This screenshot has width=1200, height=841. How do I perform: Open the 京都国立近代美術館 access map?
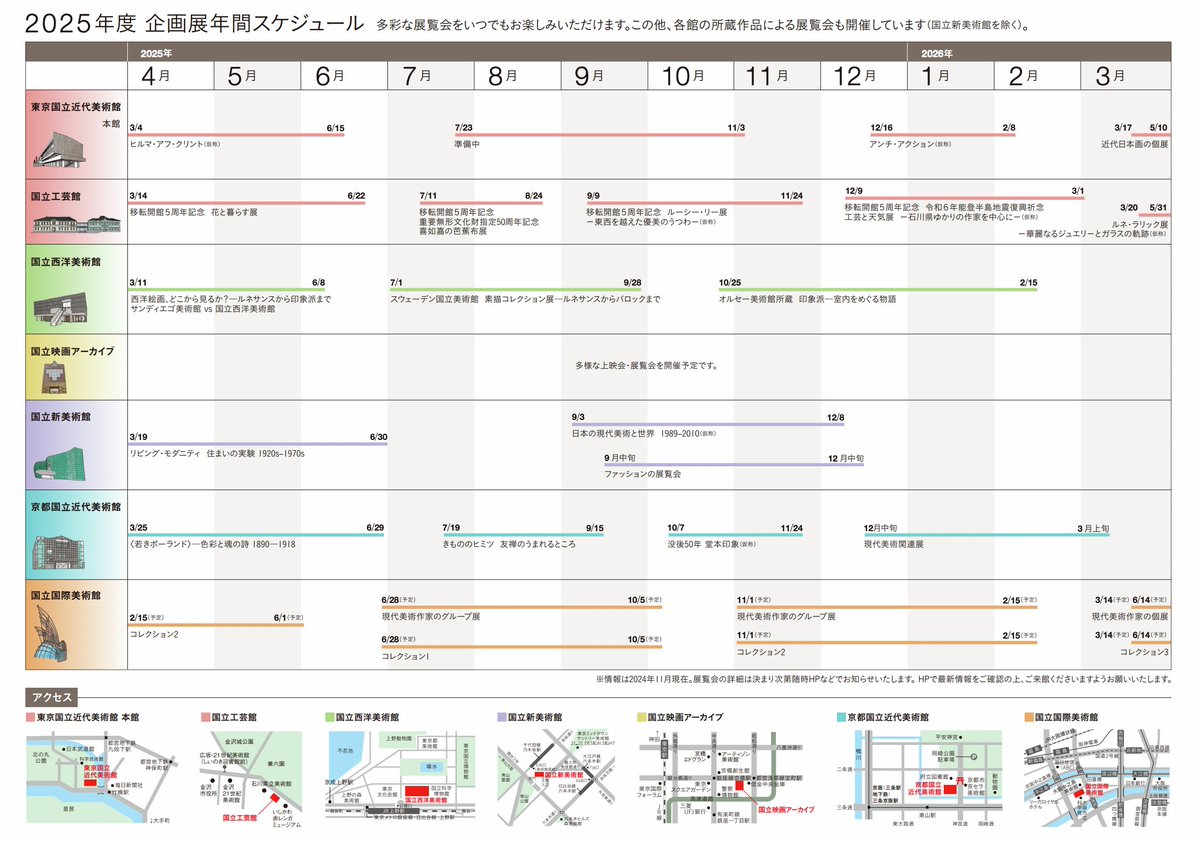pyautogui.click(x=921, y=777)
